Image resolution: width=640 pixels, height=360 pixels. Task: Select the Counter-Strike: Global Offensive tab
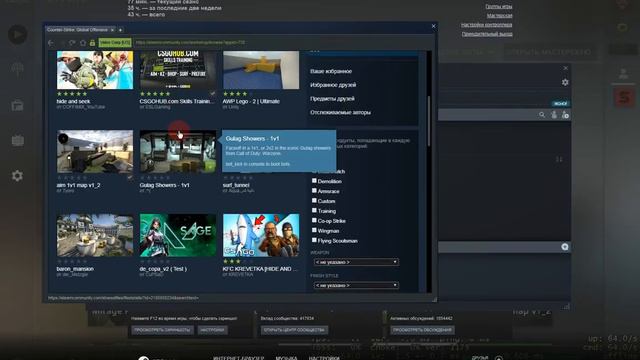tap(78, 30)
